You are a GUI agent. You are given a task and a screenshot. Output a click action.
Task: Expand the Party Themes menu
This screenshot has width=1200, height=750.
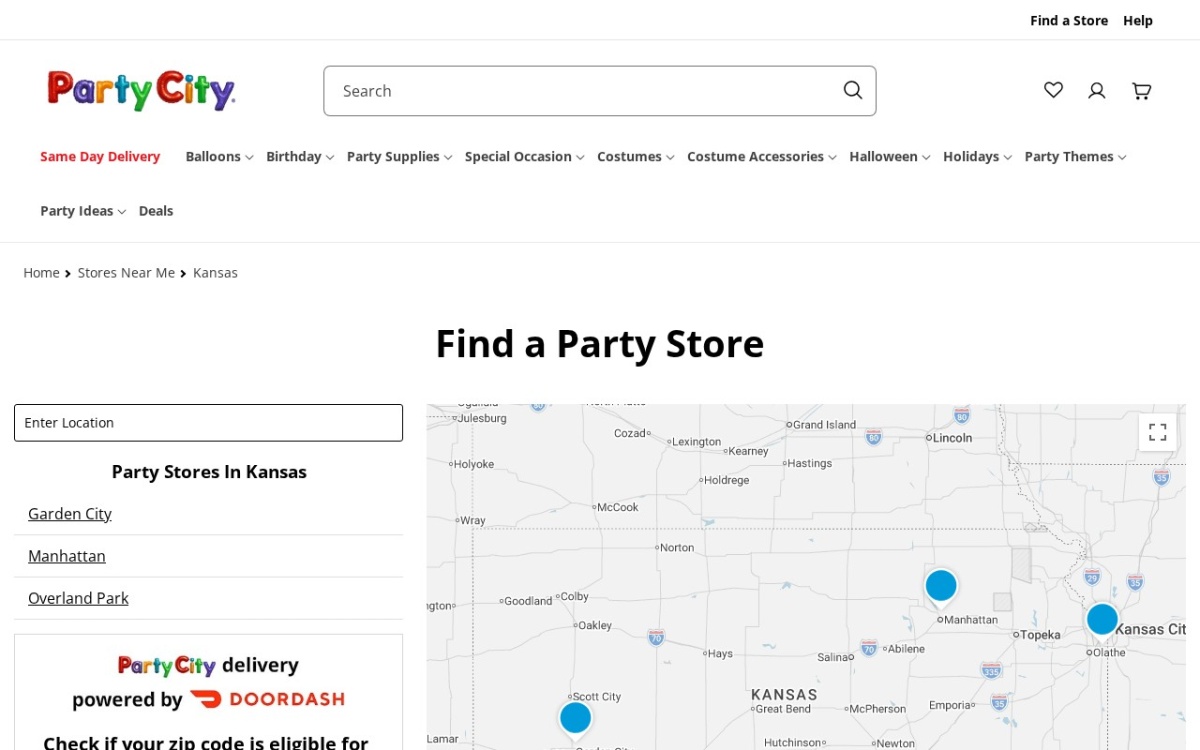[x=1076, y=157]
